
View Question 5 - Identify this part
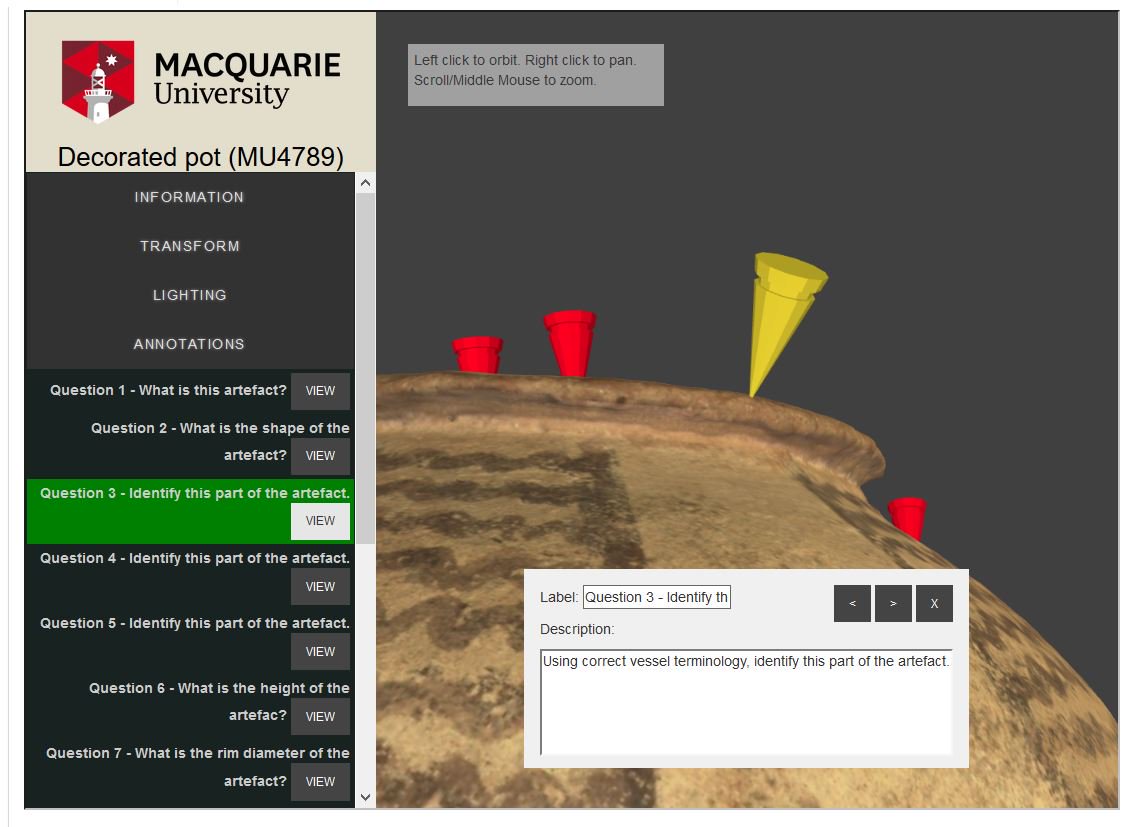pyautogui.click(x=320, y=652)
